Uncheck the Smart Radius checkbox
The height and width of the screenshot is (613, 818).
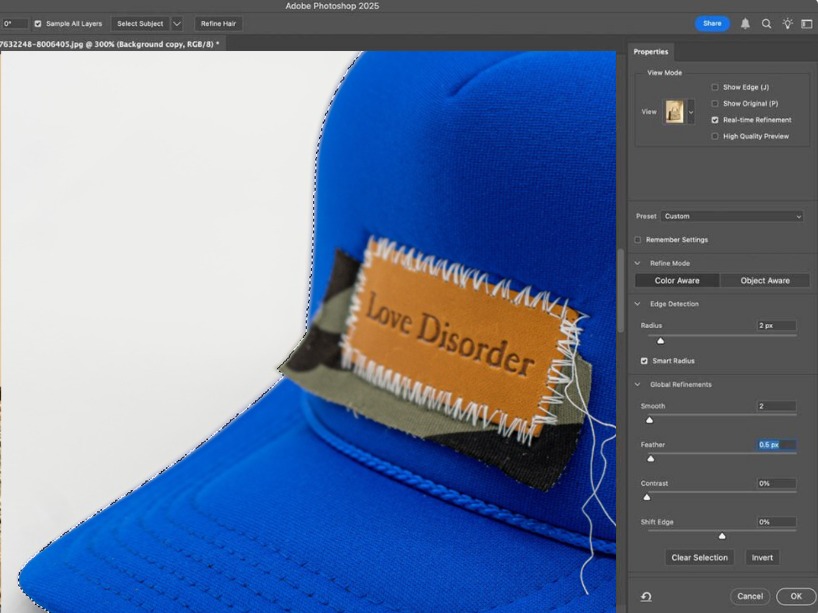click(644, 361)
